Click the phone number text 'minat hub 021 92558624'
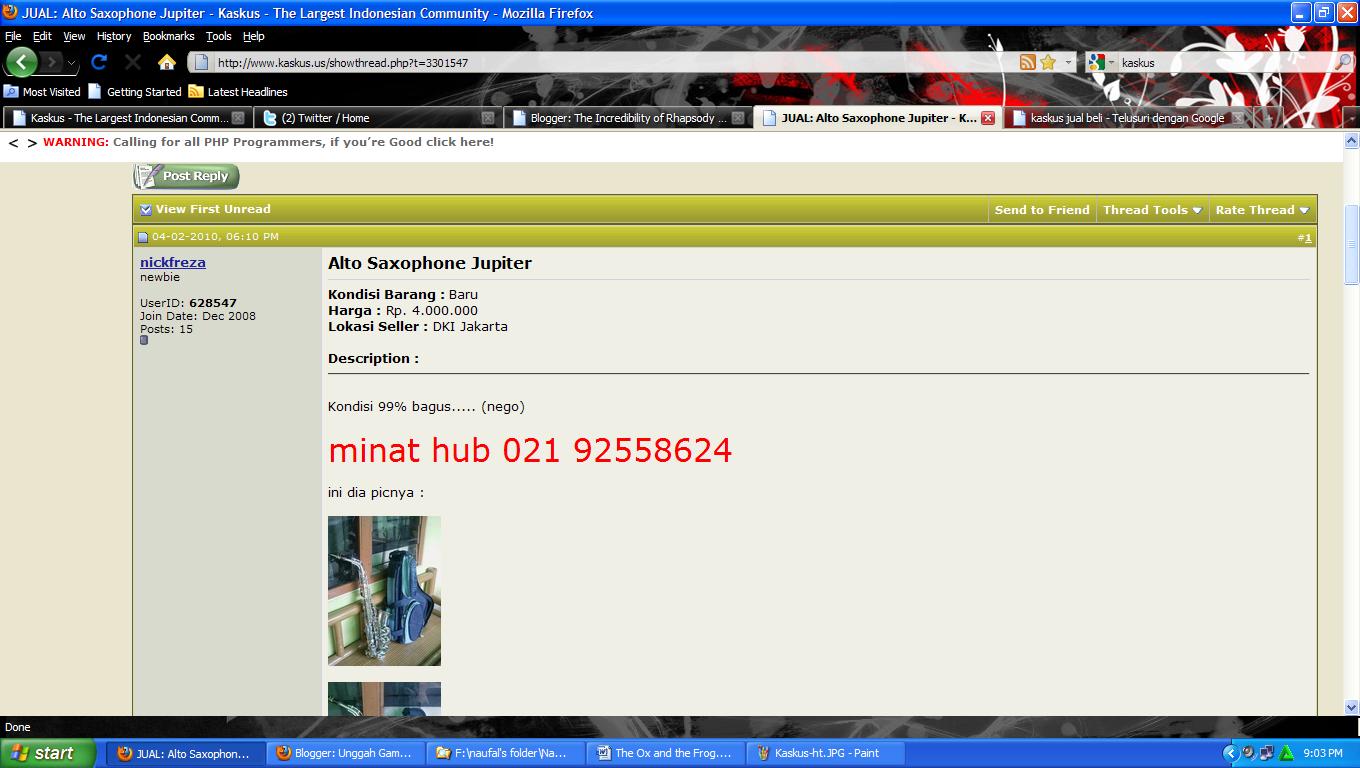Viewport: 1360px width, 768px height. 530,450
